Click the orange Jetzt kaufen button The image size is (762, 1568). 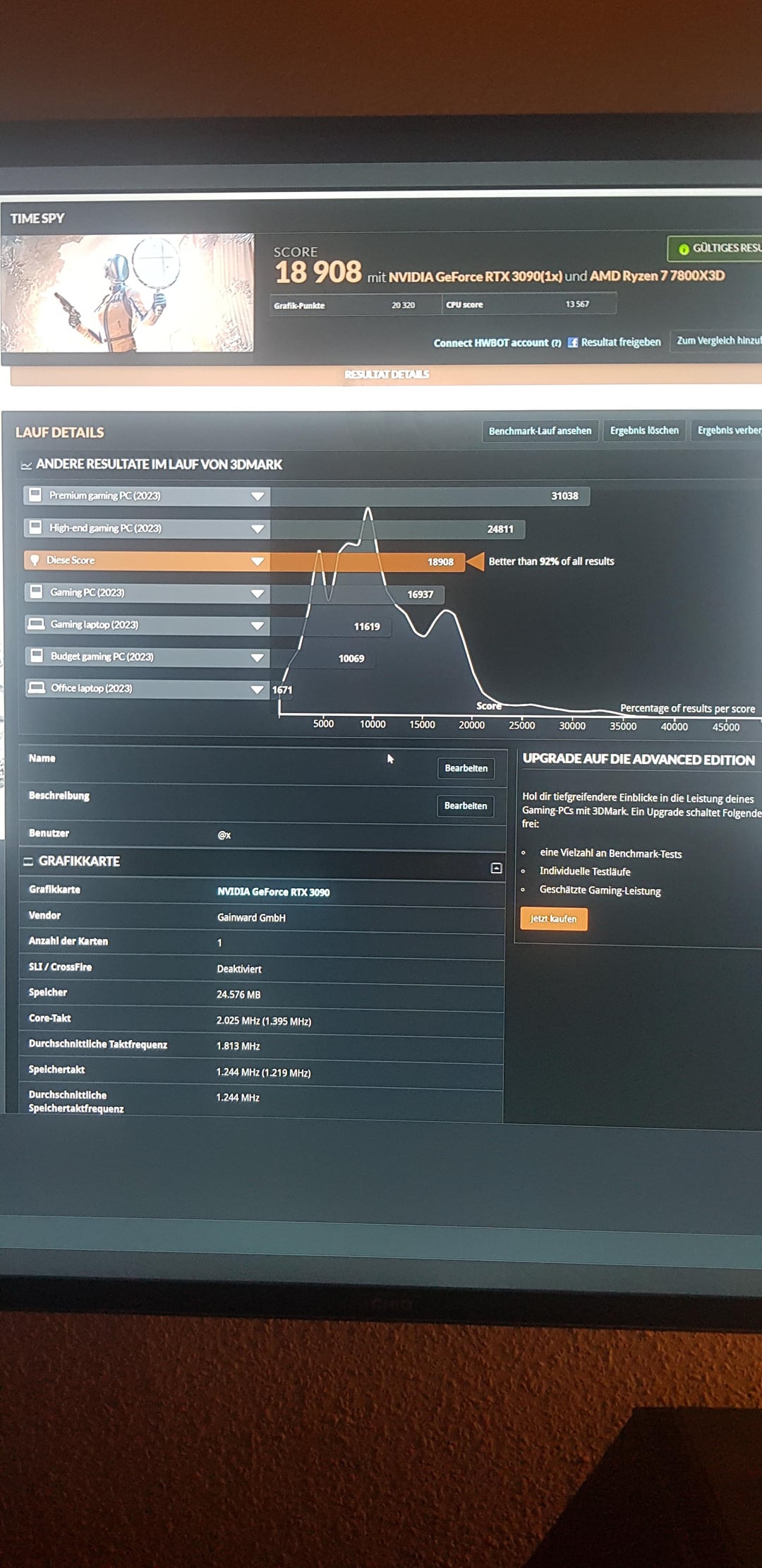click(553, 918)
